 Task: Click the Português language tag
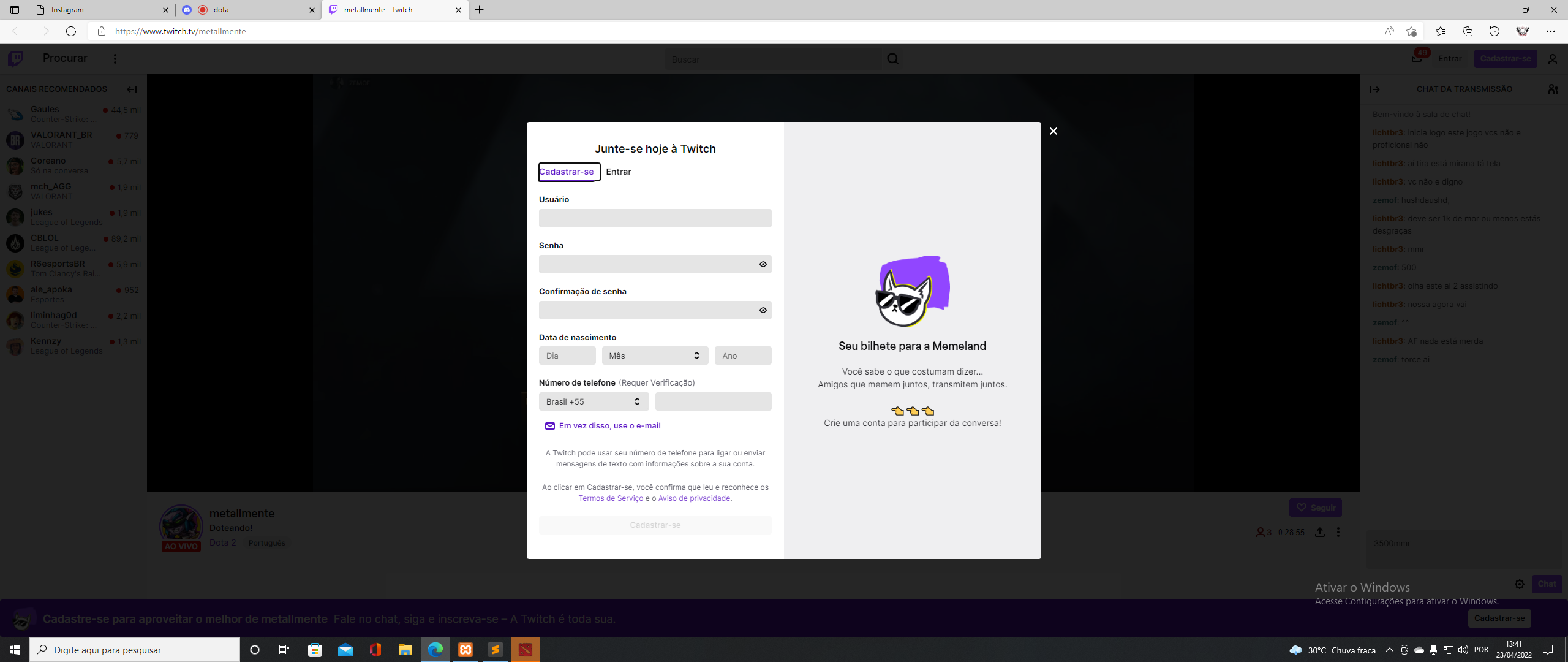(x=267, y=543)
